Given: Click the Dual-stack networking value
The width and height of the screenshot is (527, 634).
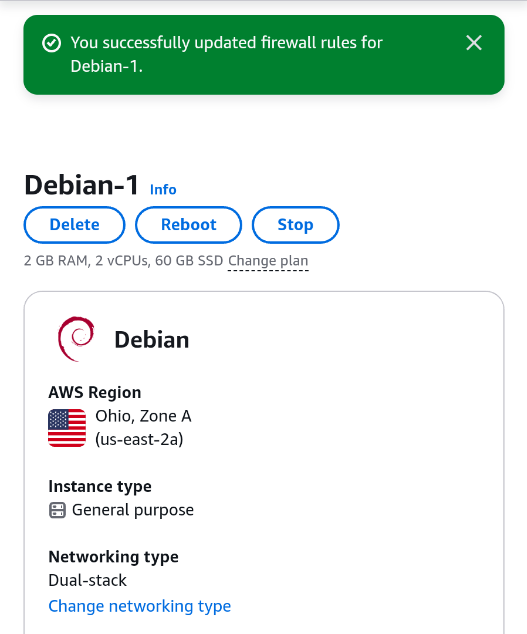Looking at the screenshot, I should click(x=88, y=580).
